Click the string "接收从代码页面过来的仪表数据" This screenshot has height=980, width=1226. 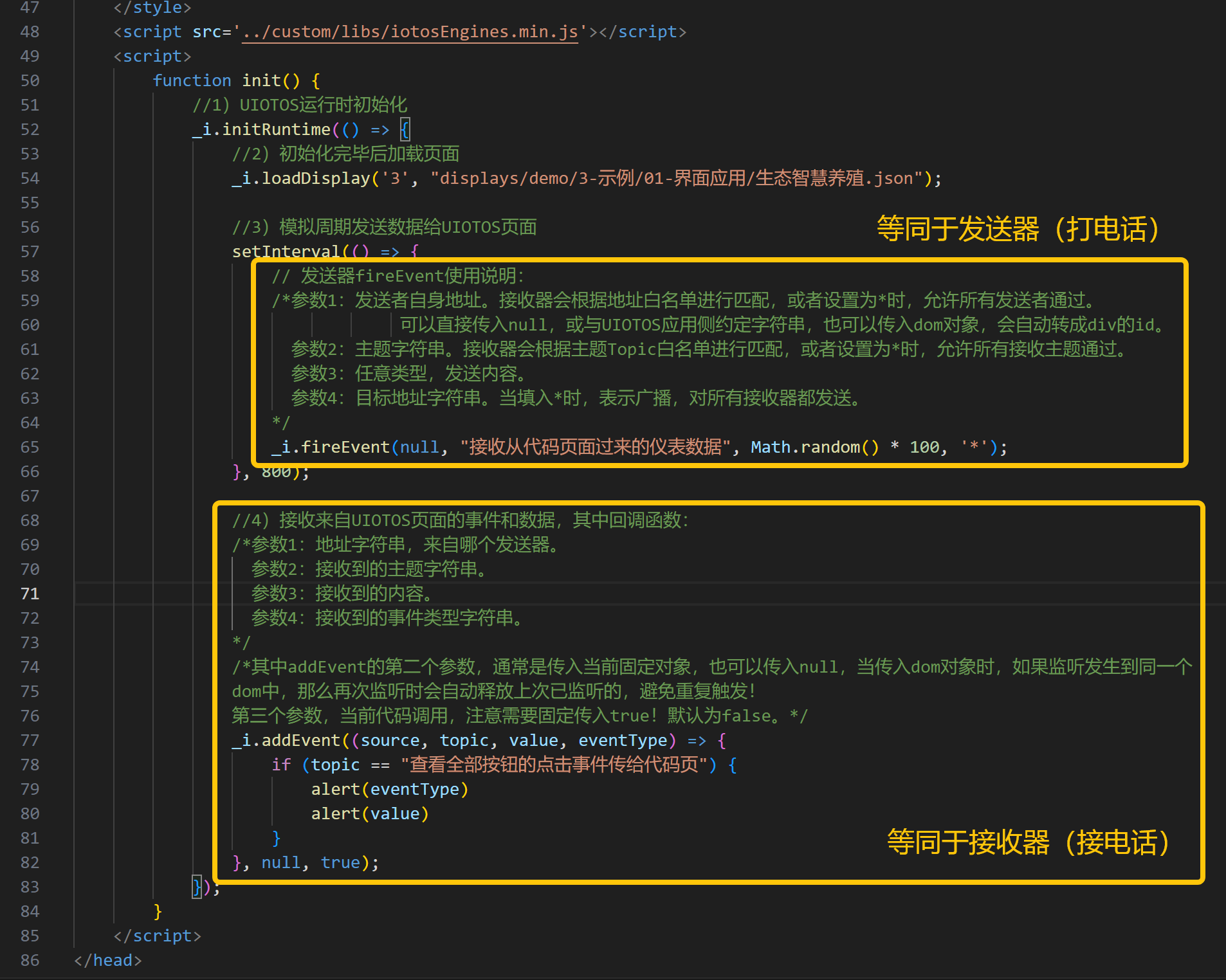pyautogui.click(x=595, y=447)
